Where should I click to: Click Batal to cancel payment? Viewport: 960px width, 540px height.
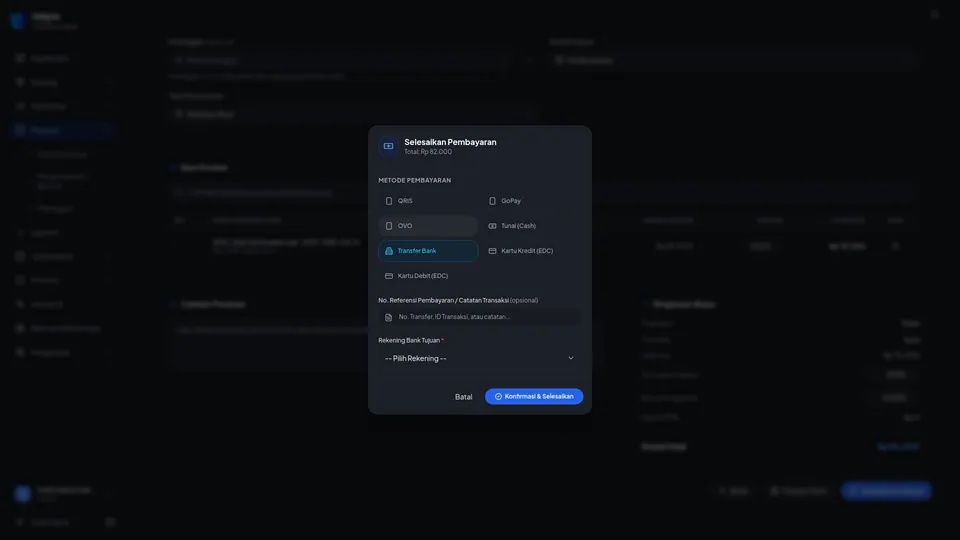coord(463,397)
